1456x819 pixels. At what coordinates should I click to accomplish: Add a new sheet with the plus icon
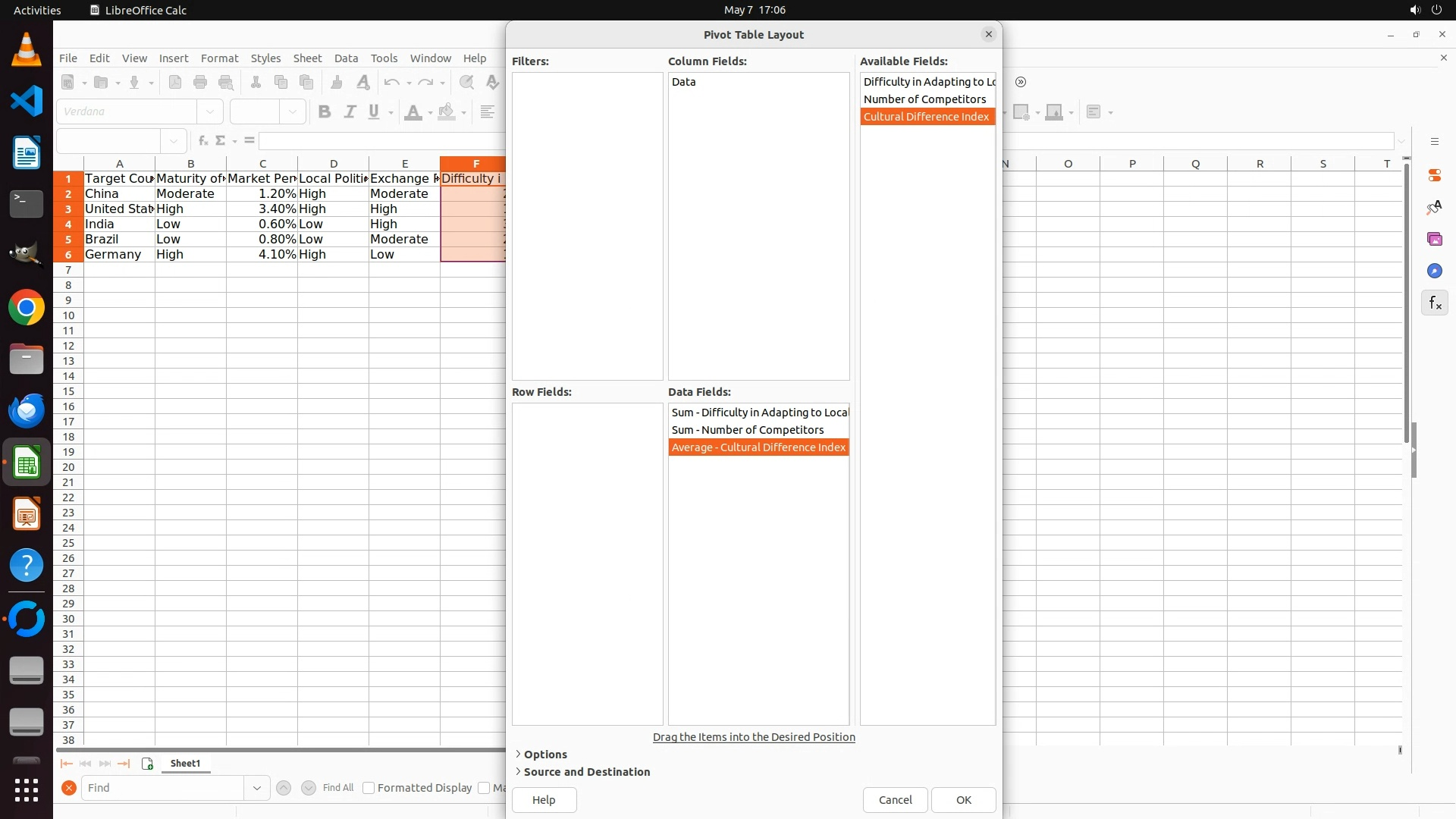(x=147, y=764)
